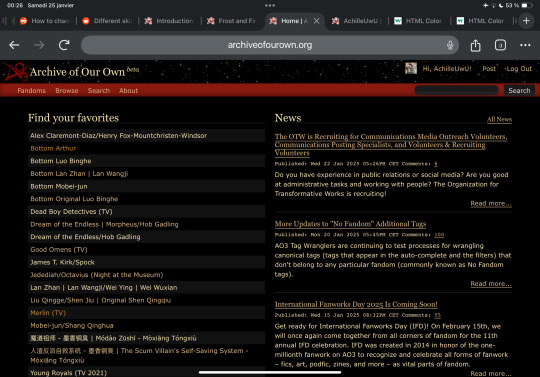This screenshot has height=377, width=540.
Task: Open the 55 comments link
Action: tap(437, 315)
